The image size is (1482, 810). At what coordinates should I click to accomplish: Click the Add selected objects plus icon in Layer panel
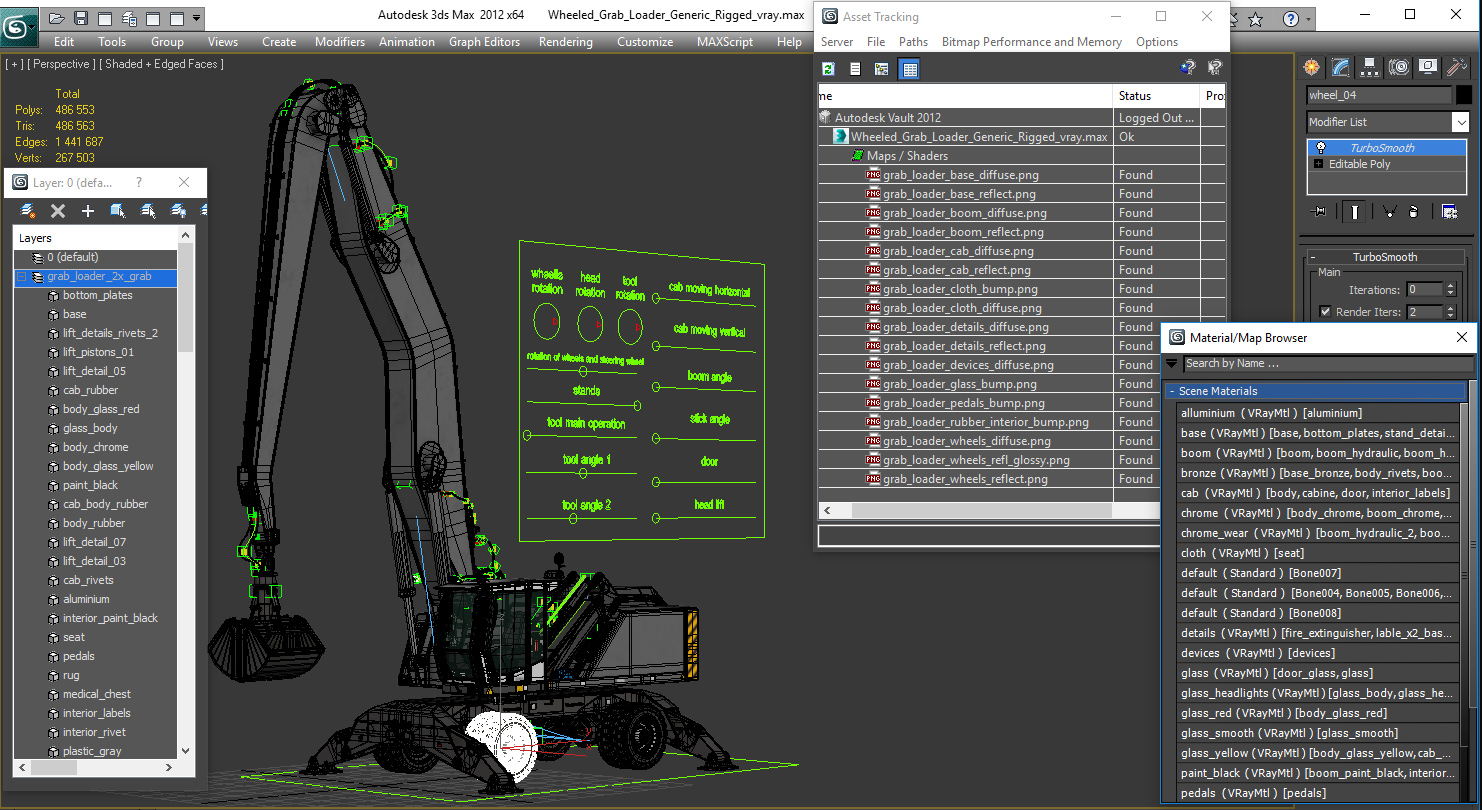88,211
